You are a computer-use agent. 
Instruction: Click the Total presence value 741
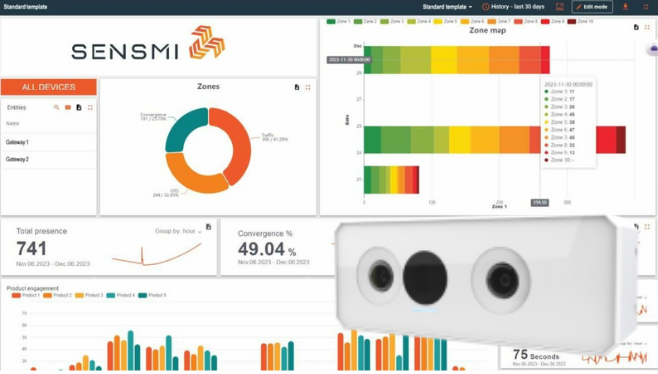click(x=31, y=248)
